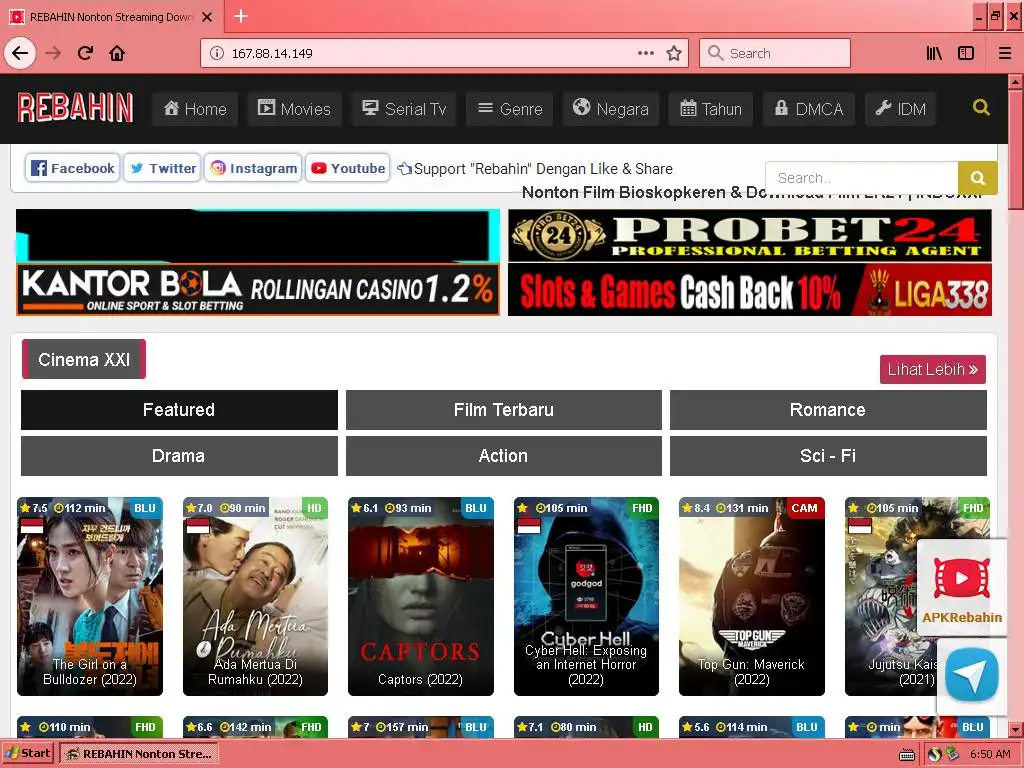Open the Facebook social button
1024x768 pixels.
click(72, 168)
